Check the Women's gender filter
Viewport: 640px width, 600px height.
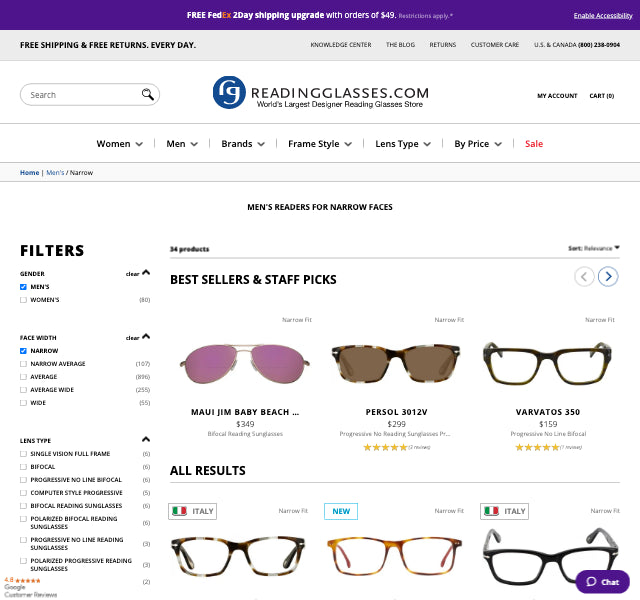[x=23, y=300]
